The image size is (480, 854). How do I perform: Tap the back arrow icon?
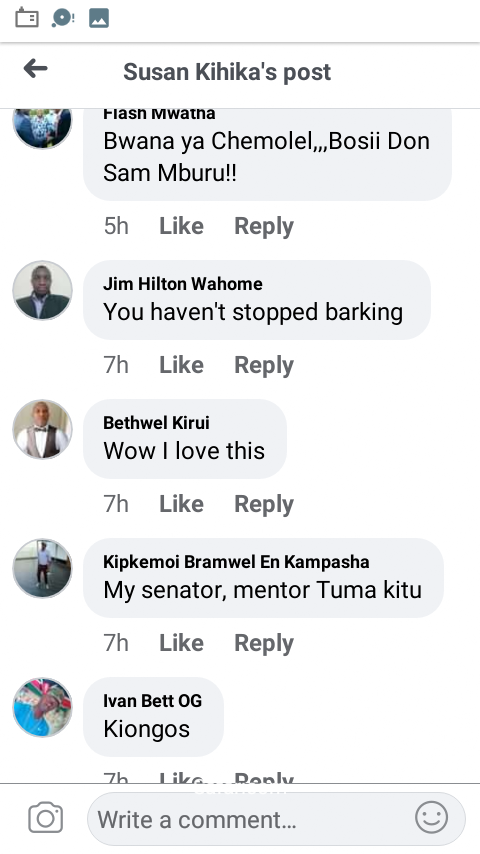(35, 69)
